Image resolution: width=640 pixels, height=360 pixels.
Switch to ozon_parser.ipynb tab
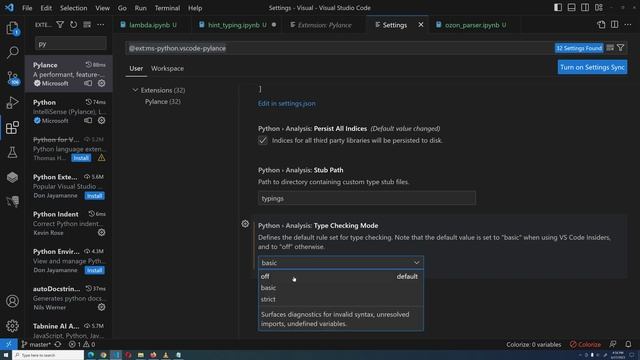point(475,25)
